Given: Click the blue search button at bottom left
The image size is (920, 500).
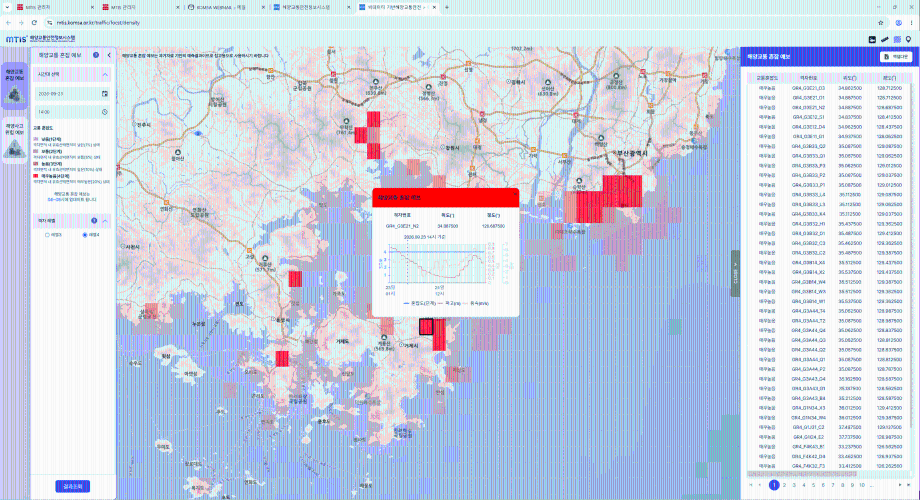Looking at the screenshot, I should (73, 486).
